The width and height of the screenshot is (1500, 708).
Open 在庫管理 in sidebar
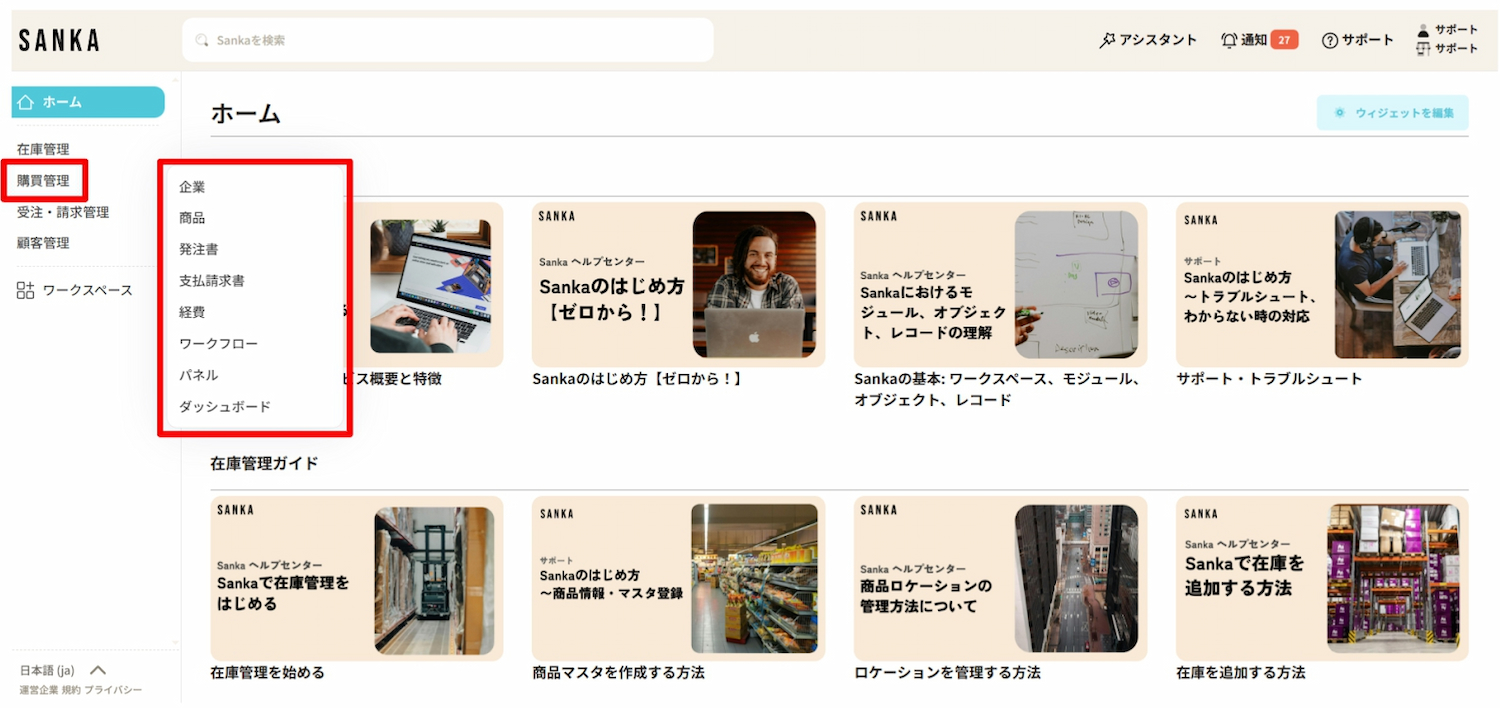(x=43, y=149)
